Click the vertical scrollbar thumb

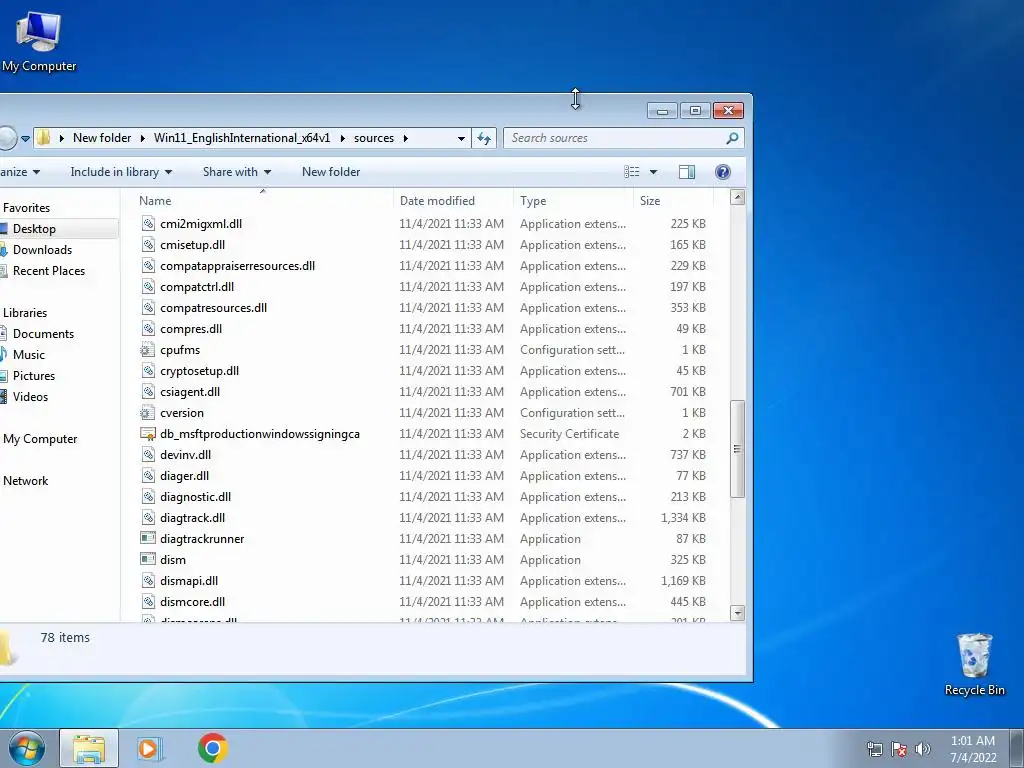737,449
